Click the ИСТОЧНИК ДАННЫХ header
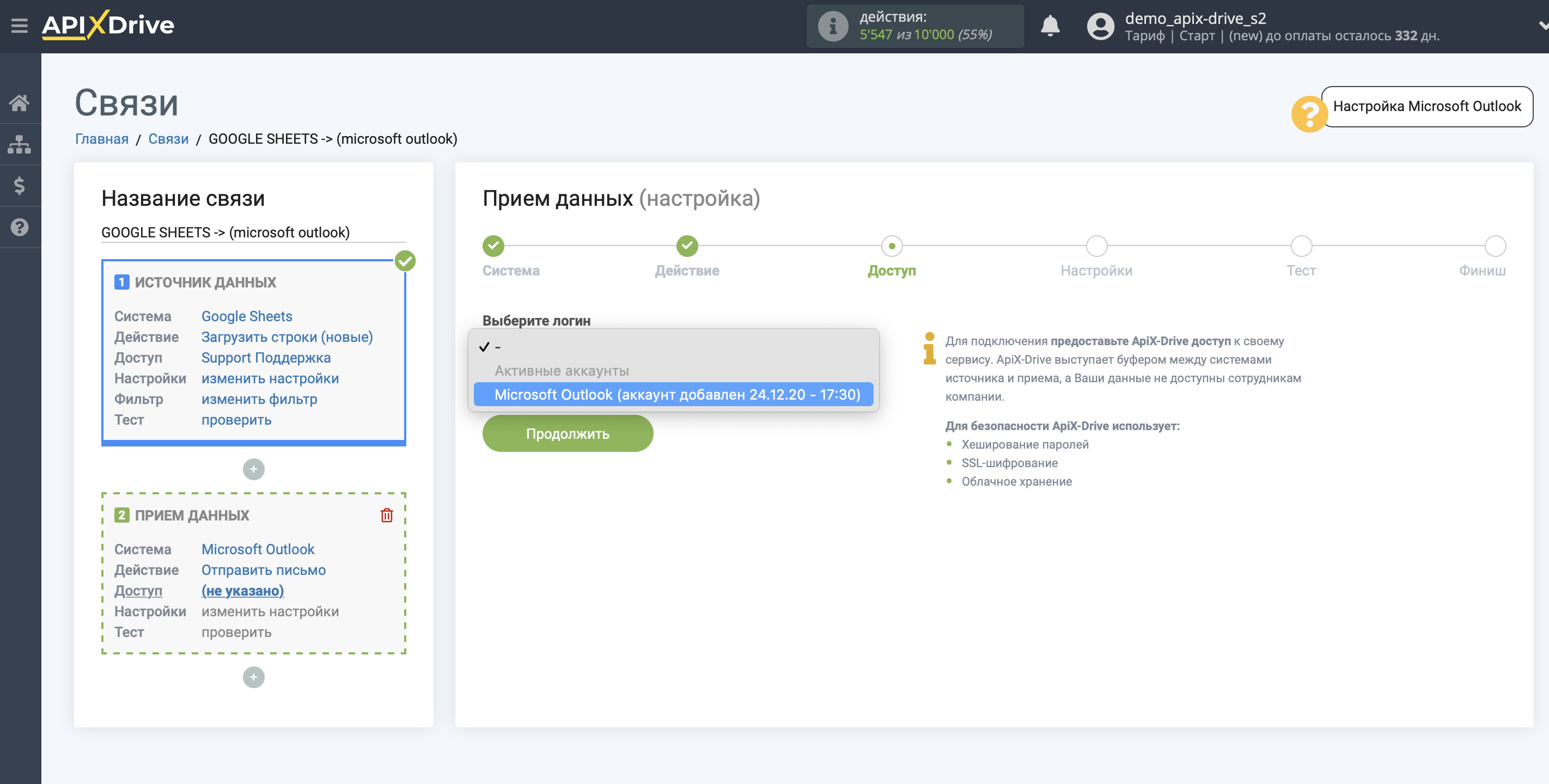Screen dimensions: 1549x784 205,283
